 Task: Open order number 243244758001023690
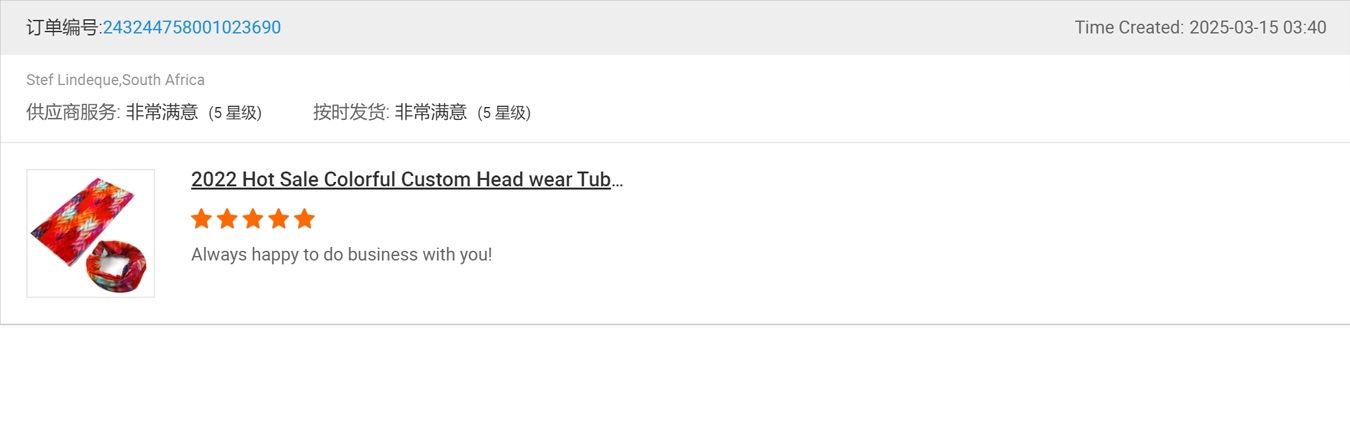click(191, 28)
